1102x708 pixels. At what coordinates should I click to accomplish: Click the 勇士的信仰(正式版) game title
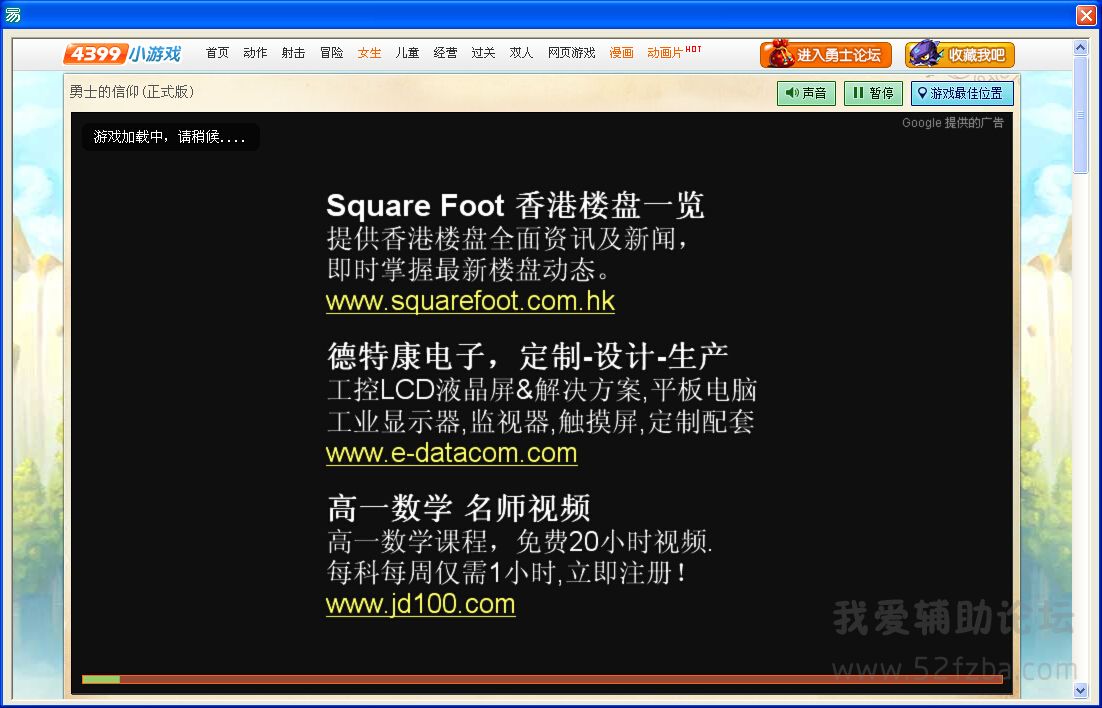[x=131, y=91]
